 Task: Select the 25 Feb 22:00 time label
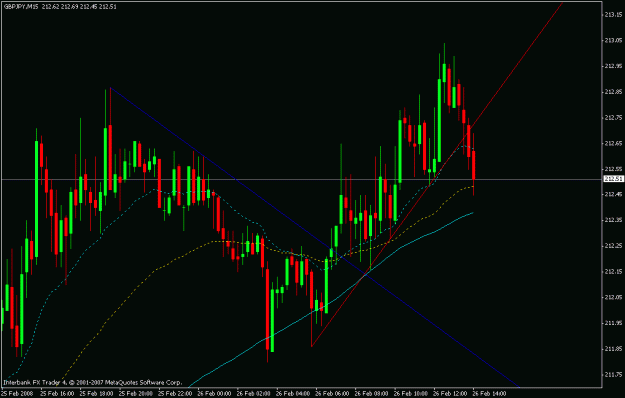pos(175,394)
